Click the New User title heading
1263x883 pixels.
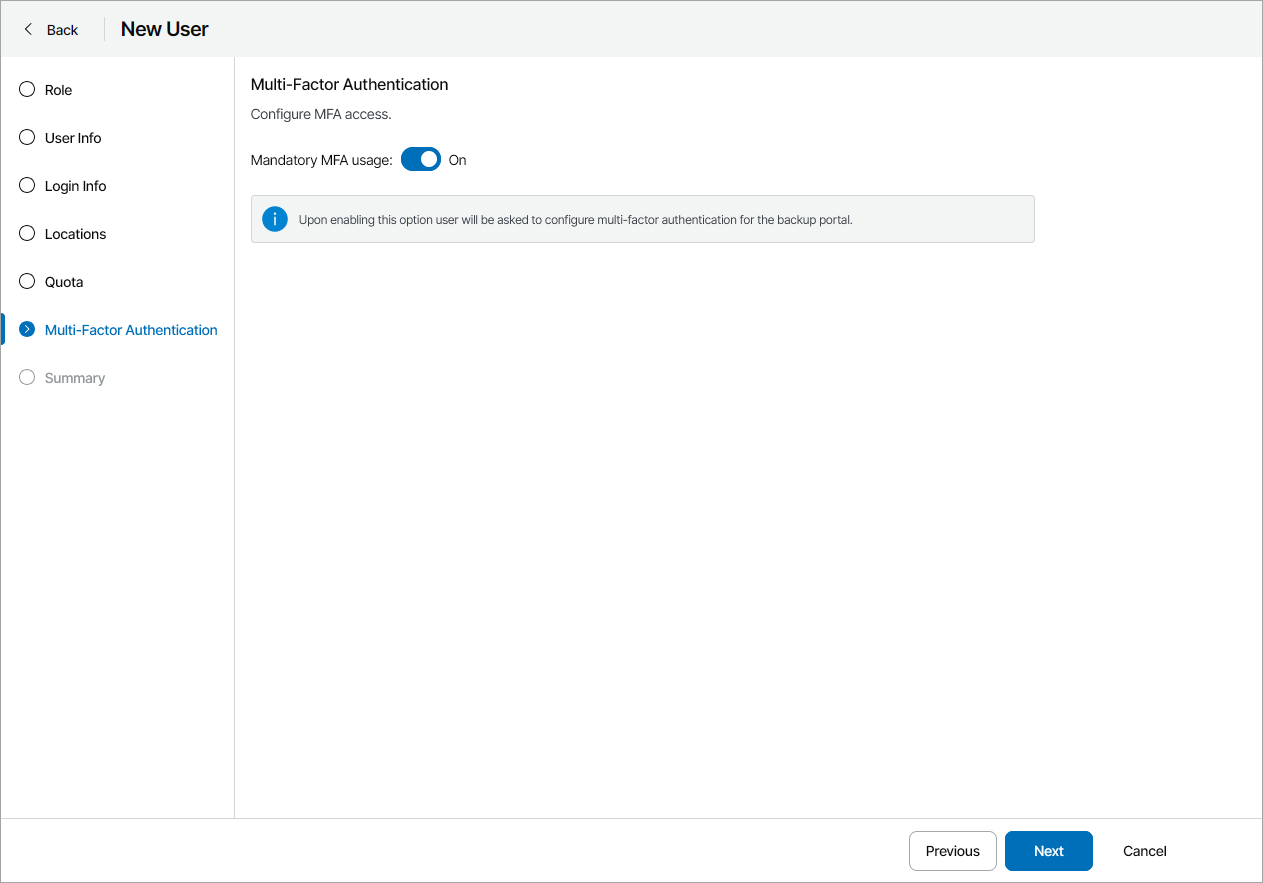click(164, 29)
